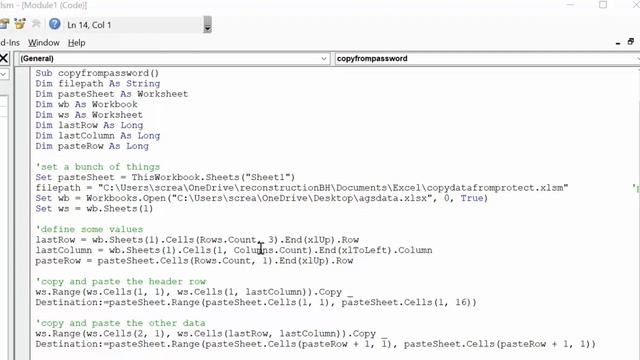Viewport: 640px width, 360px height.
Task: Click the 'Set pasteSheet = ThisWorkbook.Sheets' line
Action: [165, 177]
